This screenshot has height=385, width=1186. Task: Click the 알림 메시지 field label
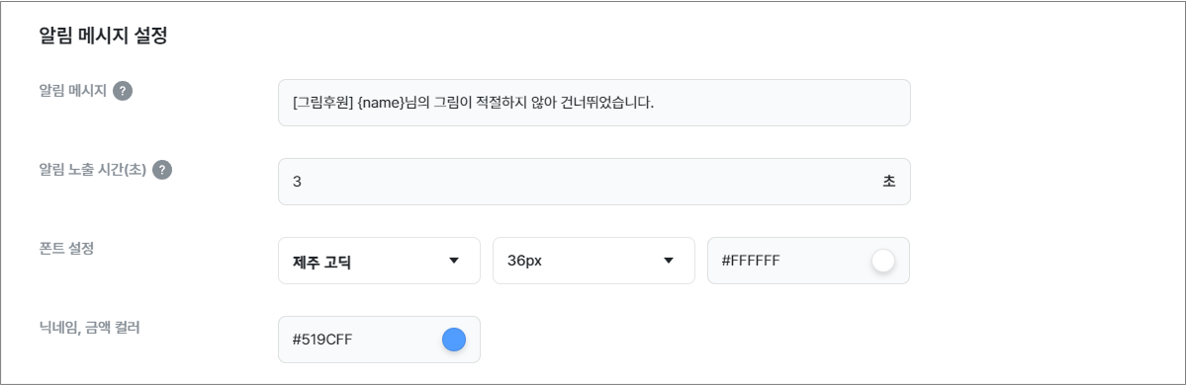pos(72,91)
